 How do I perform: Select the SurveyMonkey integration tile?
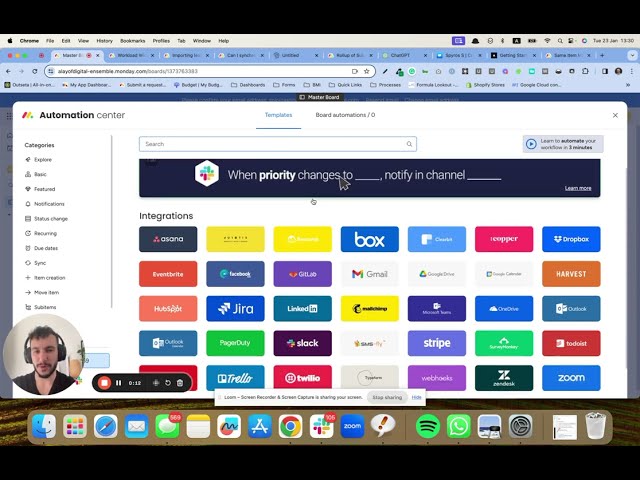click(x=504, y=343)
